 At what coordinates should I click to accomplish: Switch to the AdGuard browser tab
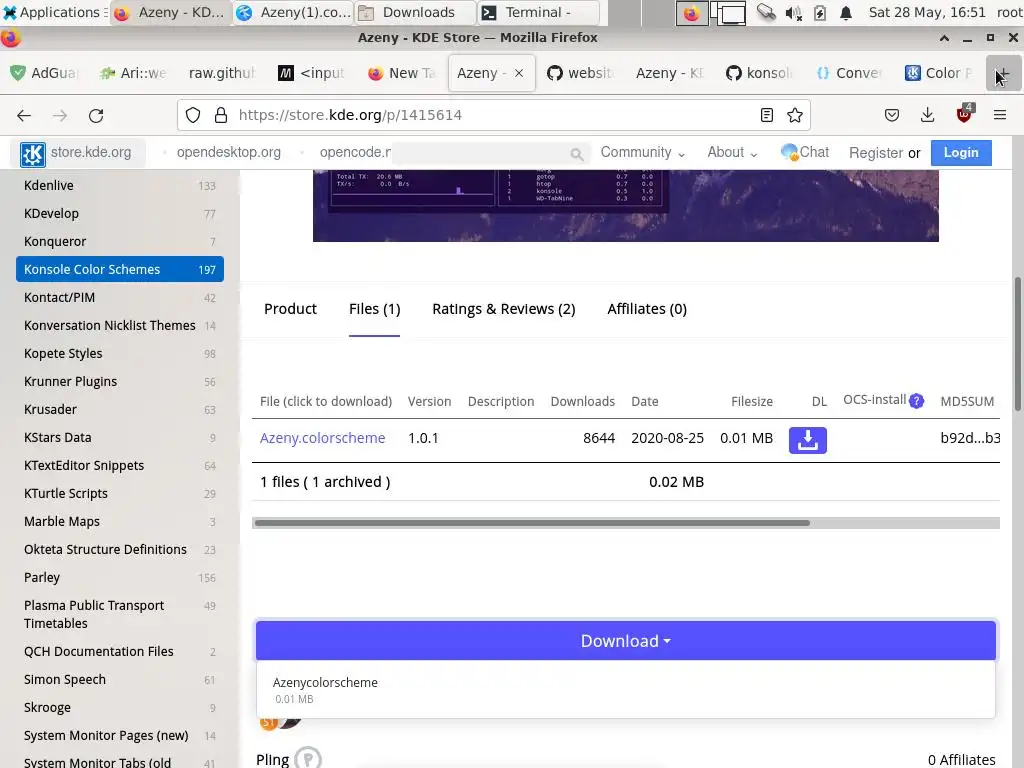[44, 73]
